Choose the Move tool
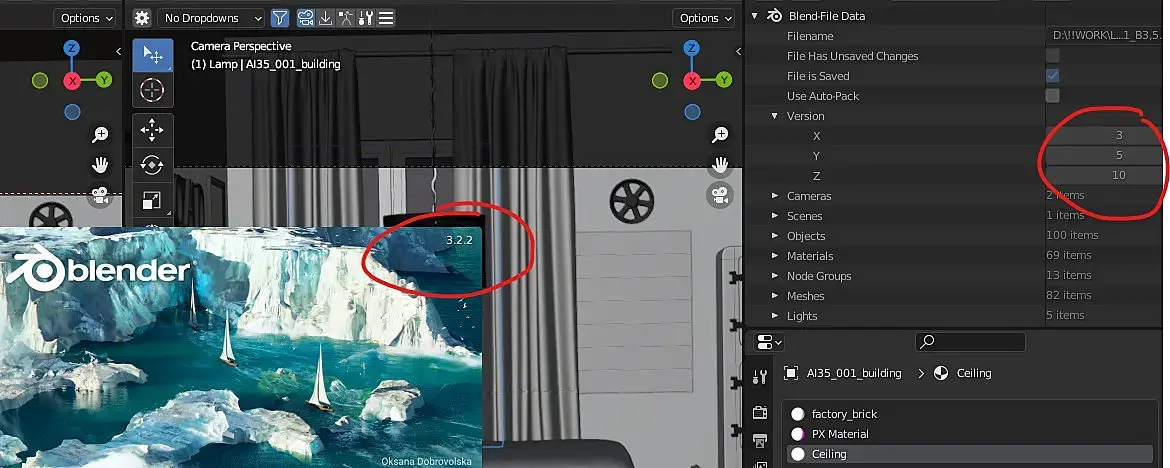Image resolution: width=1170 pixels, height=468 pixels. pos(152,130)
